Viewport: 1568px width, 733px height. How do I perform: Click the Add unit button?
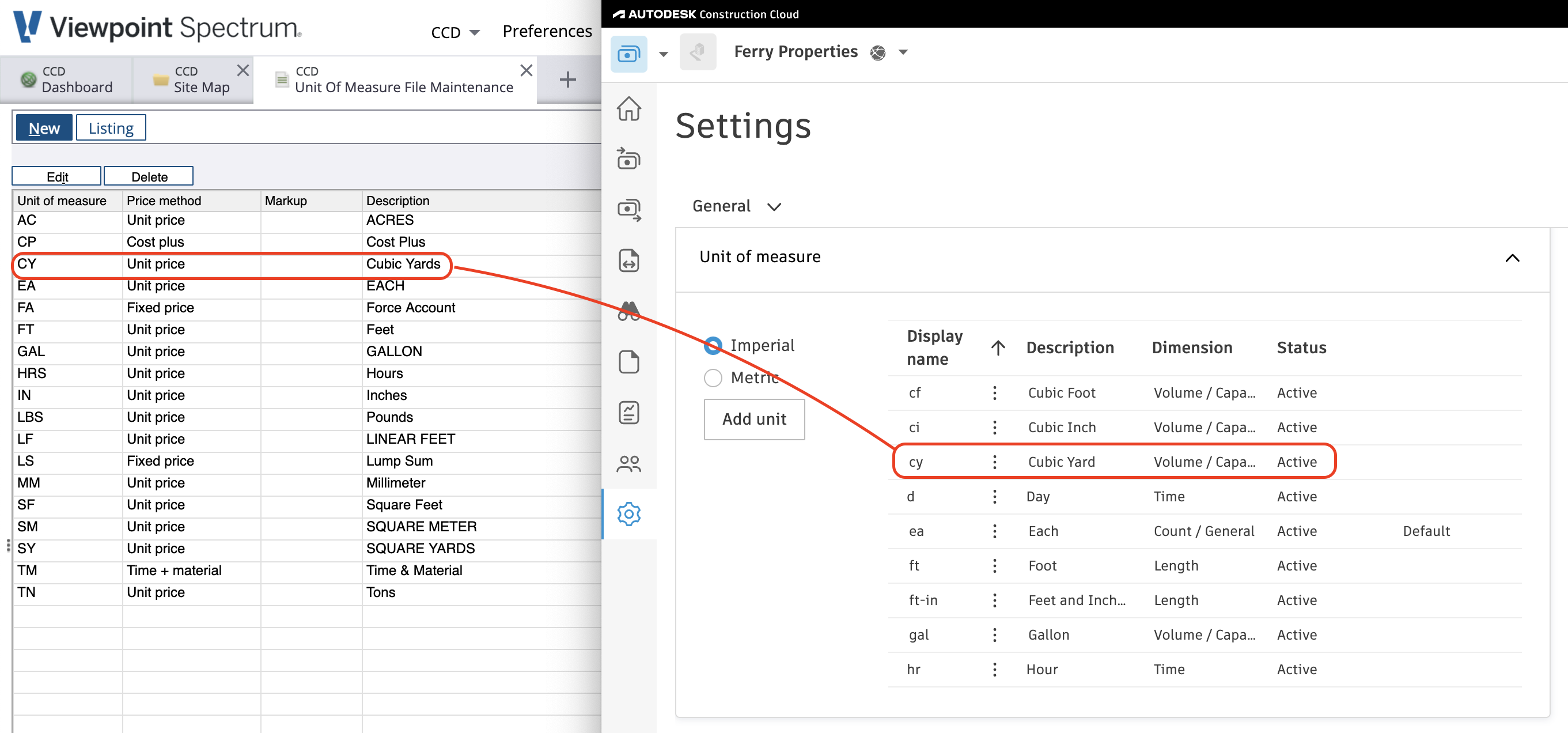coord(754,418)
